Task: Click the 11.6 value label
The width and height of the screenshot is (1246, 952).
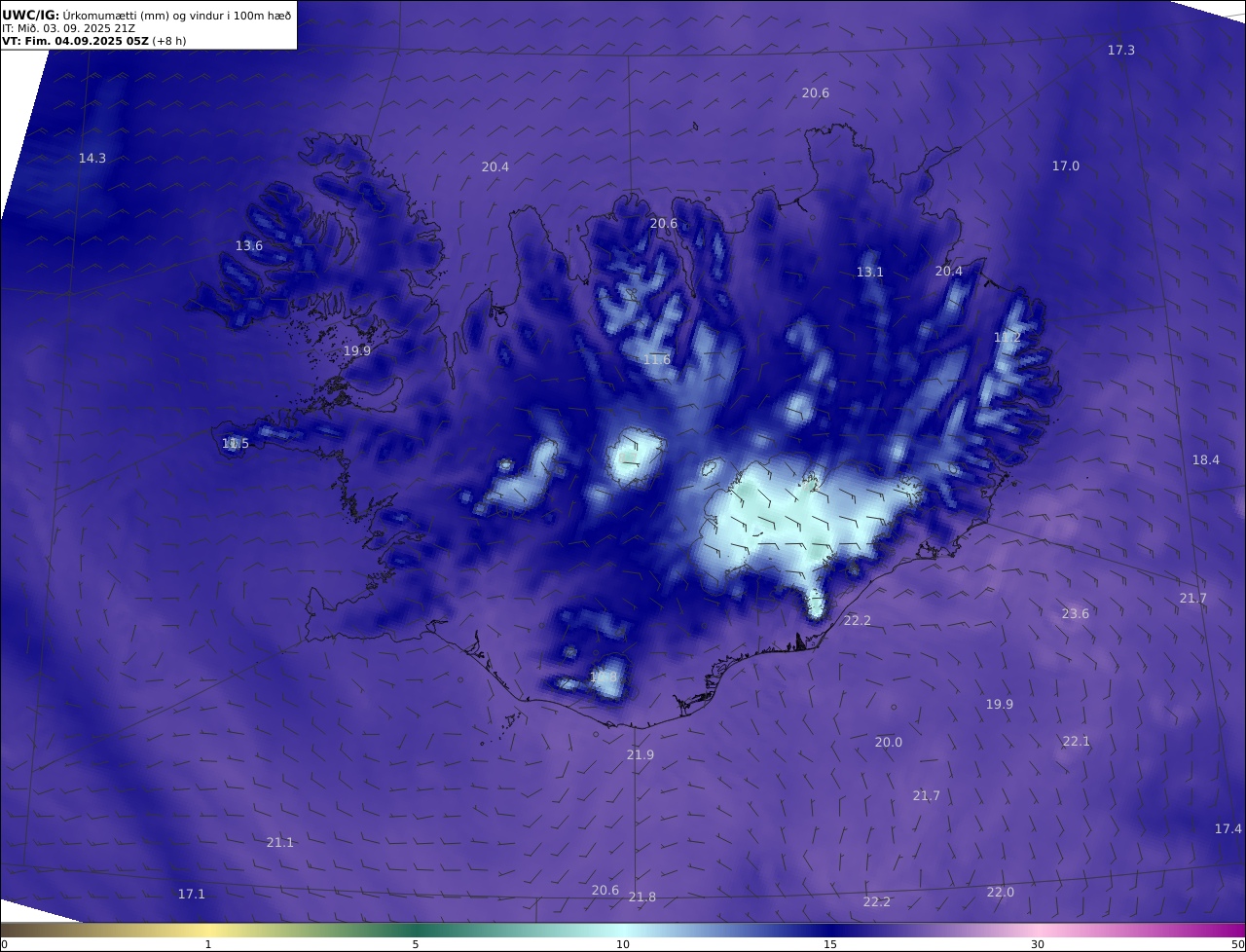Action: click(657, 360)
